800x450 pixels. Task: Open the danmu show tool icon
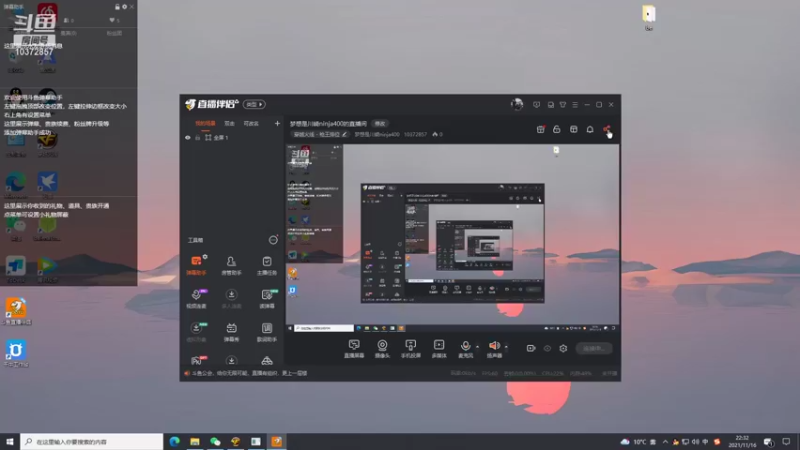coord(231,332)
